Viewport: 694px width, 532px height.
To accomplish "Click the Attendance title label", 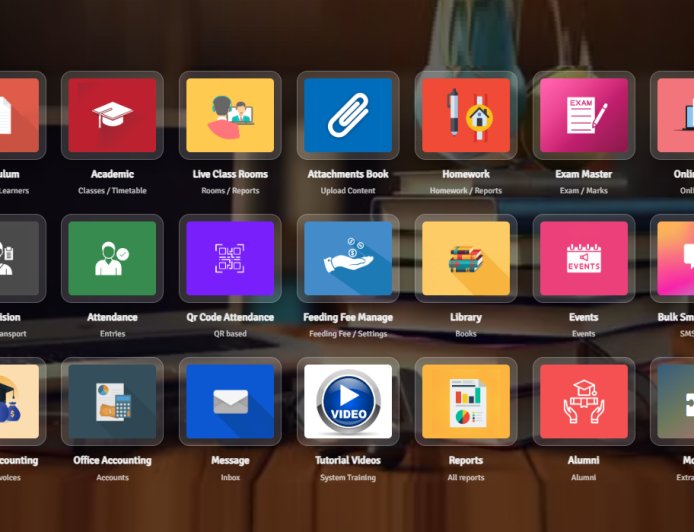I will coord(112,317).
